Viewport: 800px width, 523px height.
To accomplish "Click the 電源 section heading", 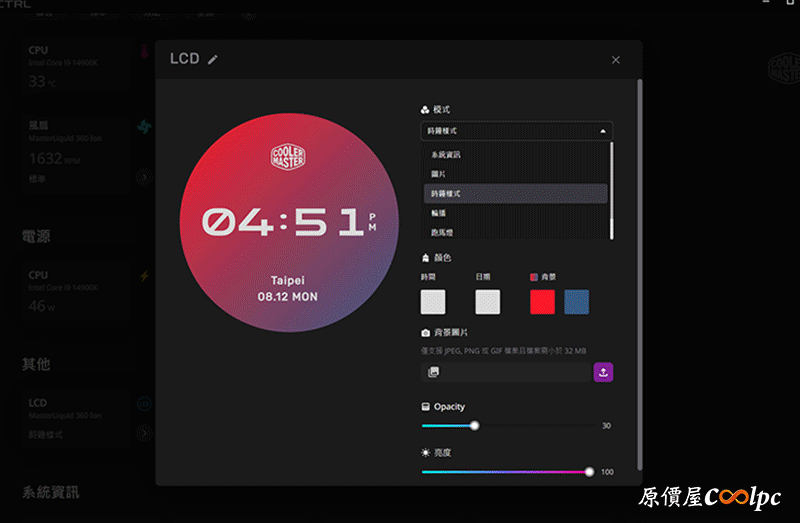I will (x=36, y=236).
